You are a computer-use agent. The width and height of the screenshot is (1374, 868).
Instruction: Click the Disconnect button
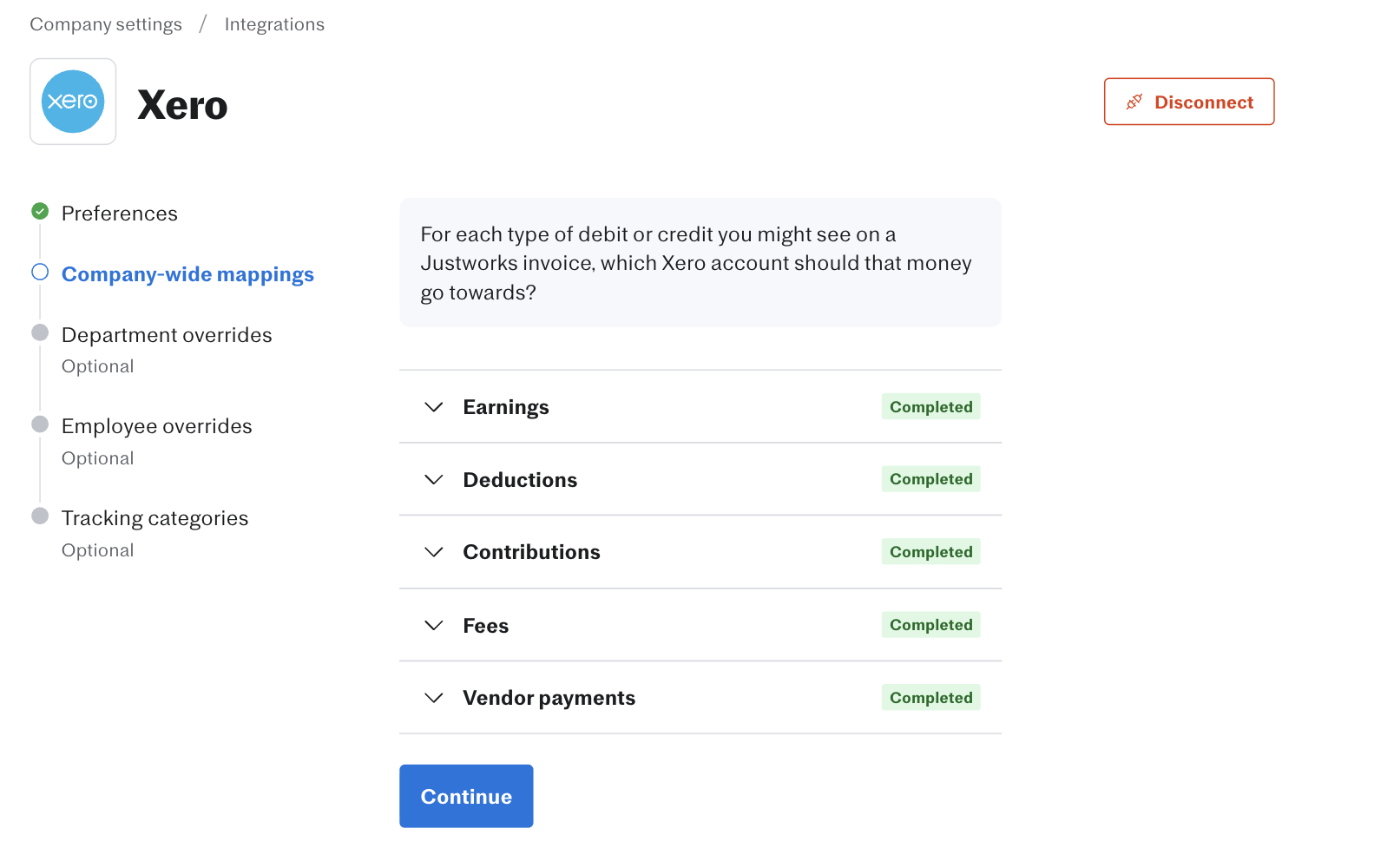[1189, 102]
